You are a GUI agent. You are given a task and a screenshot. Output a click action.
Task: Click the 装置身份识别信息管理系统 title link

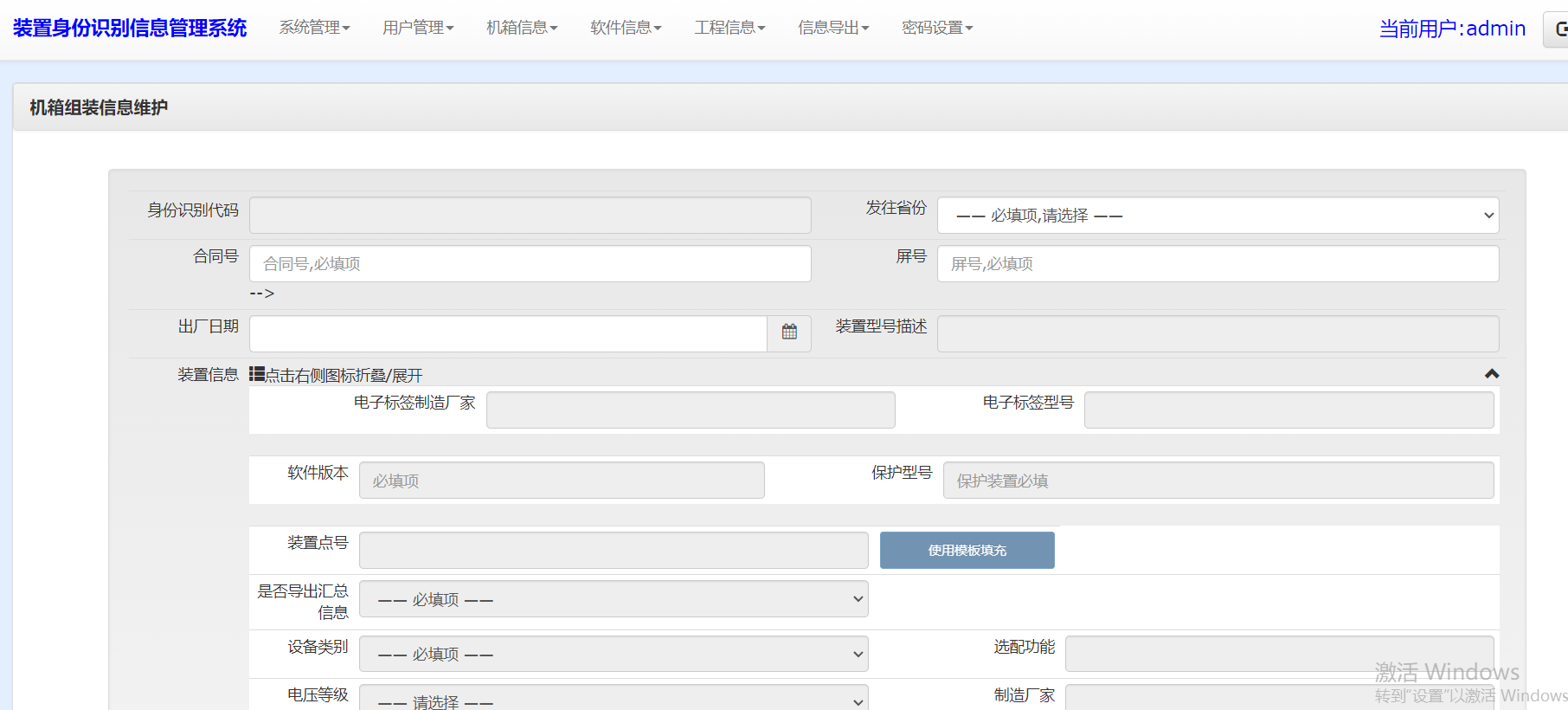[130, 28]
